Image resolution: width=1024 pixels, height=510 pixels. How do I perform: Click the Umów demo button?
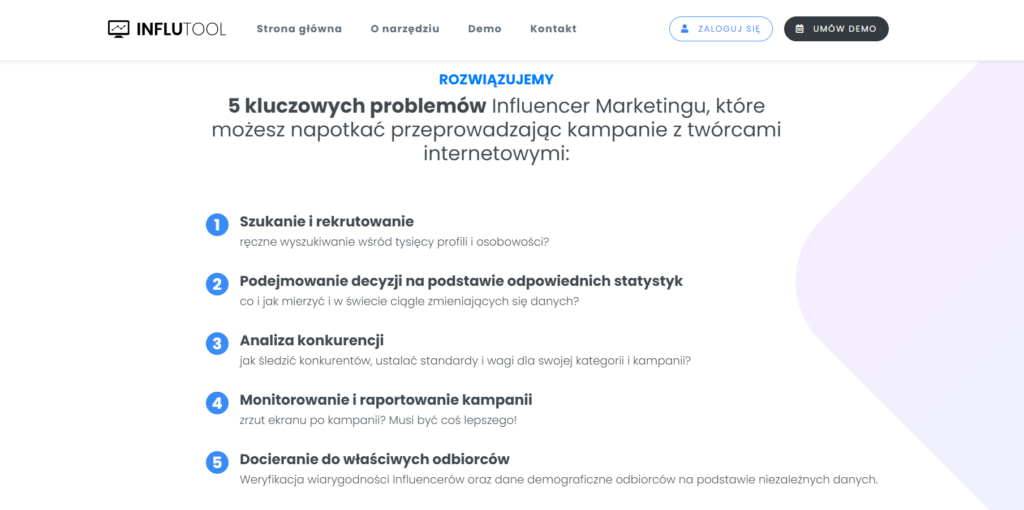[x=836, y=29]
